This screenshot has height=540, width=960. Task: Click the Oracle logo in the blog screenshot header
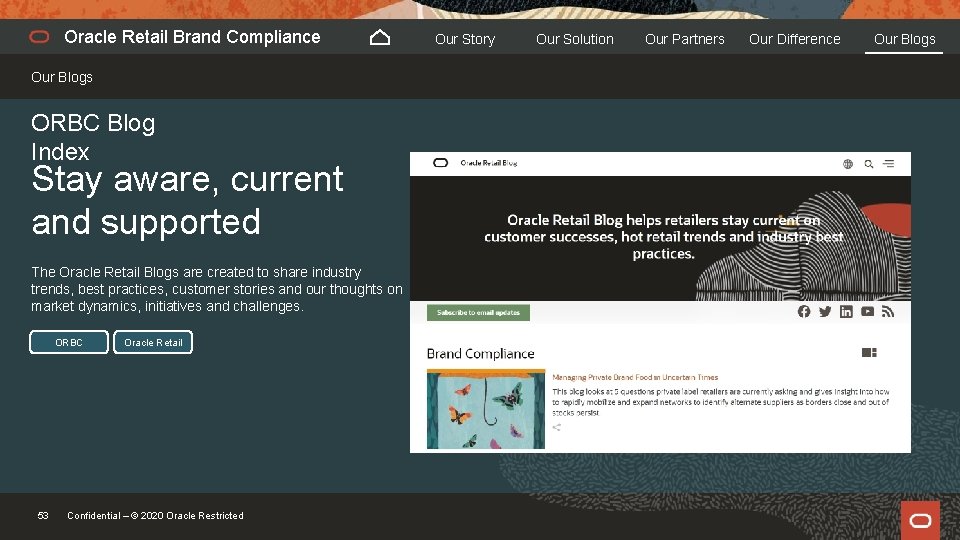(x=440, y=163)
